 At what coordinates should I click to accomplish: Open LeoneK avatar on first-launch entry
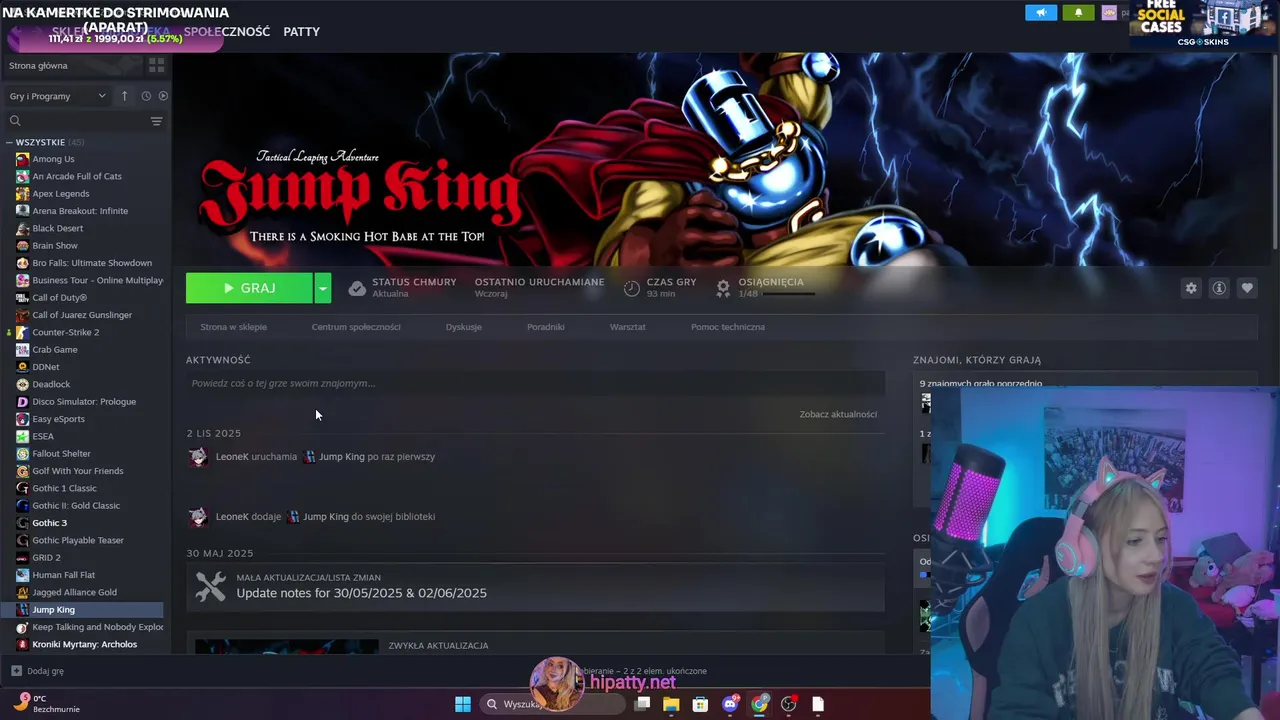198,457
